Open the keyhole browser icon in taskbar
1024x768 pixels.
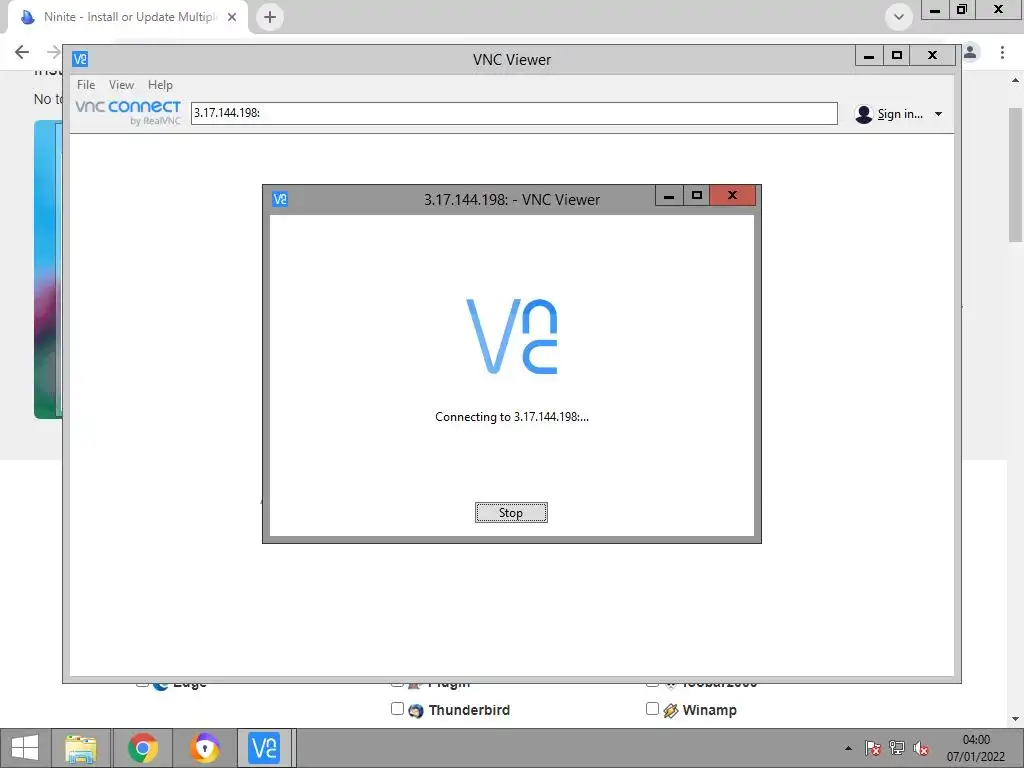point(204,748)
